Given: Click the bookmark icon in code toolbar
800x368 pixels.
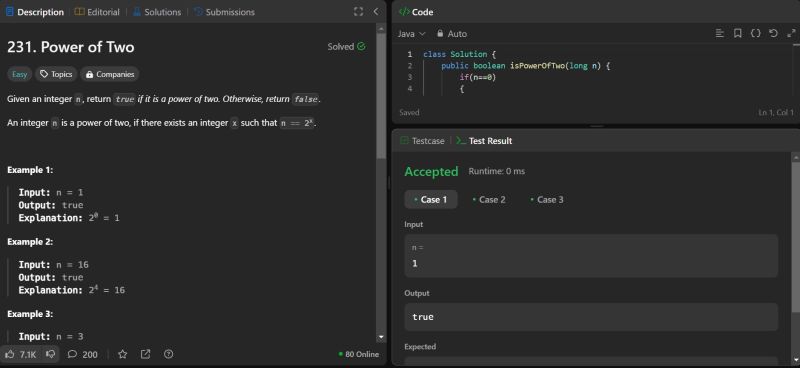Looking at the screenshot, I should click(x=737, y=33).
